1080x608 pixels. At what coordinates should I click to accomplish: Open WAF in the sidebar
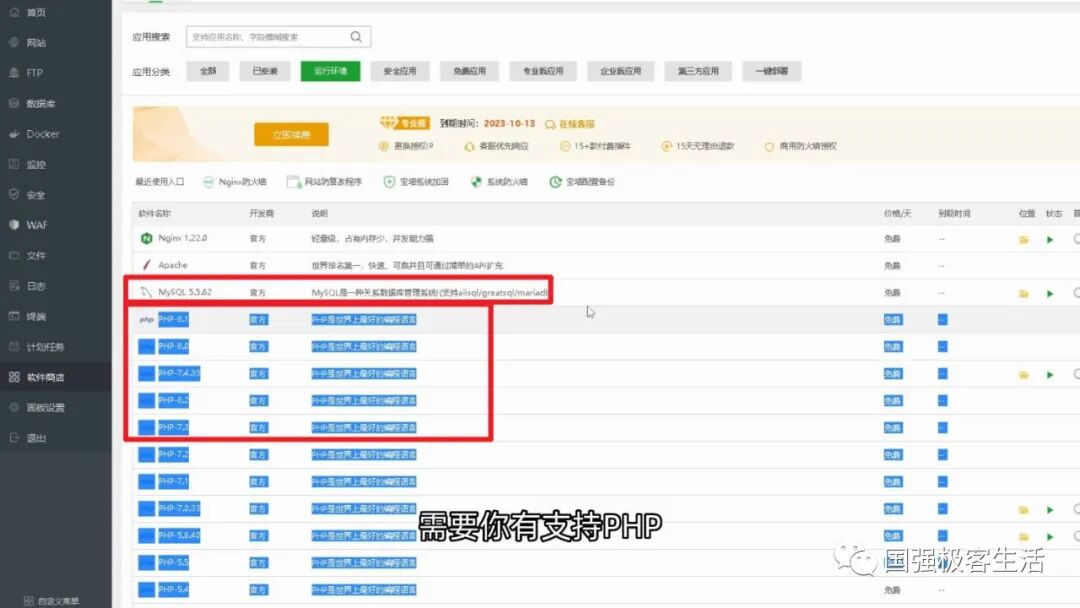coord(37,225)
